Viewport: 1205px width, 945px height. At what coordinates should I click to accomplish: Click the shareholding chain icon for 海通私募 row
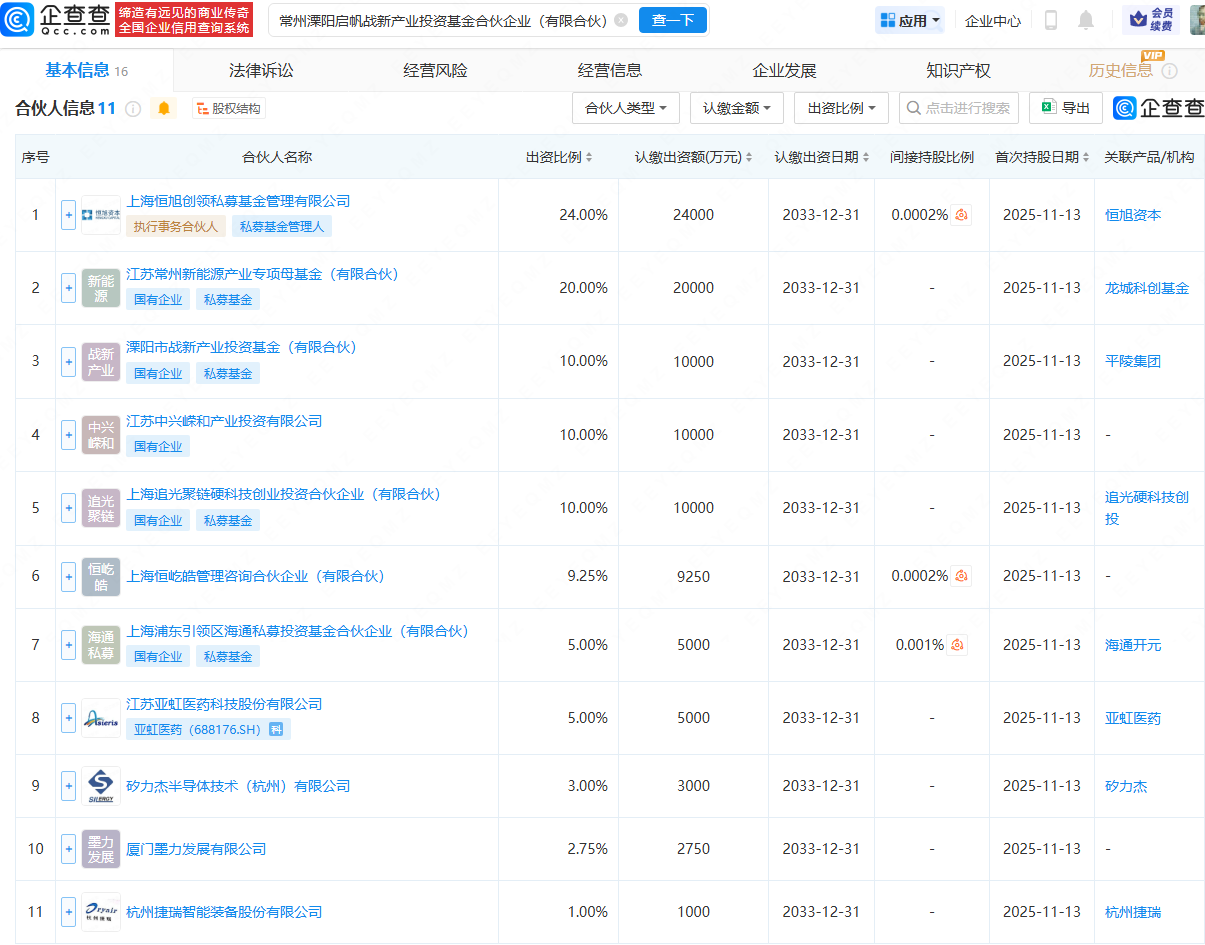pyautogui.click(x=958, y=645)
